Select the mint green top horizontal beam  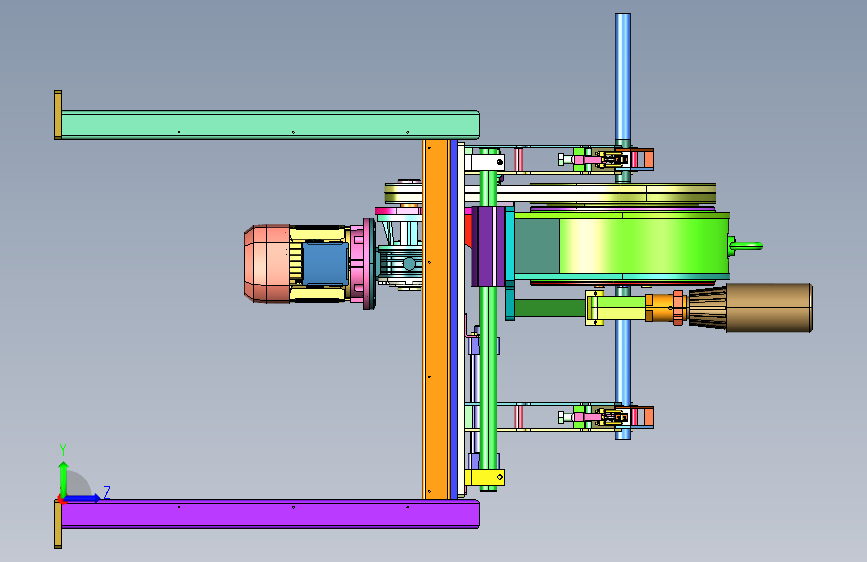click(270, 125)
